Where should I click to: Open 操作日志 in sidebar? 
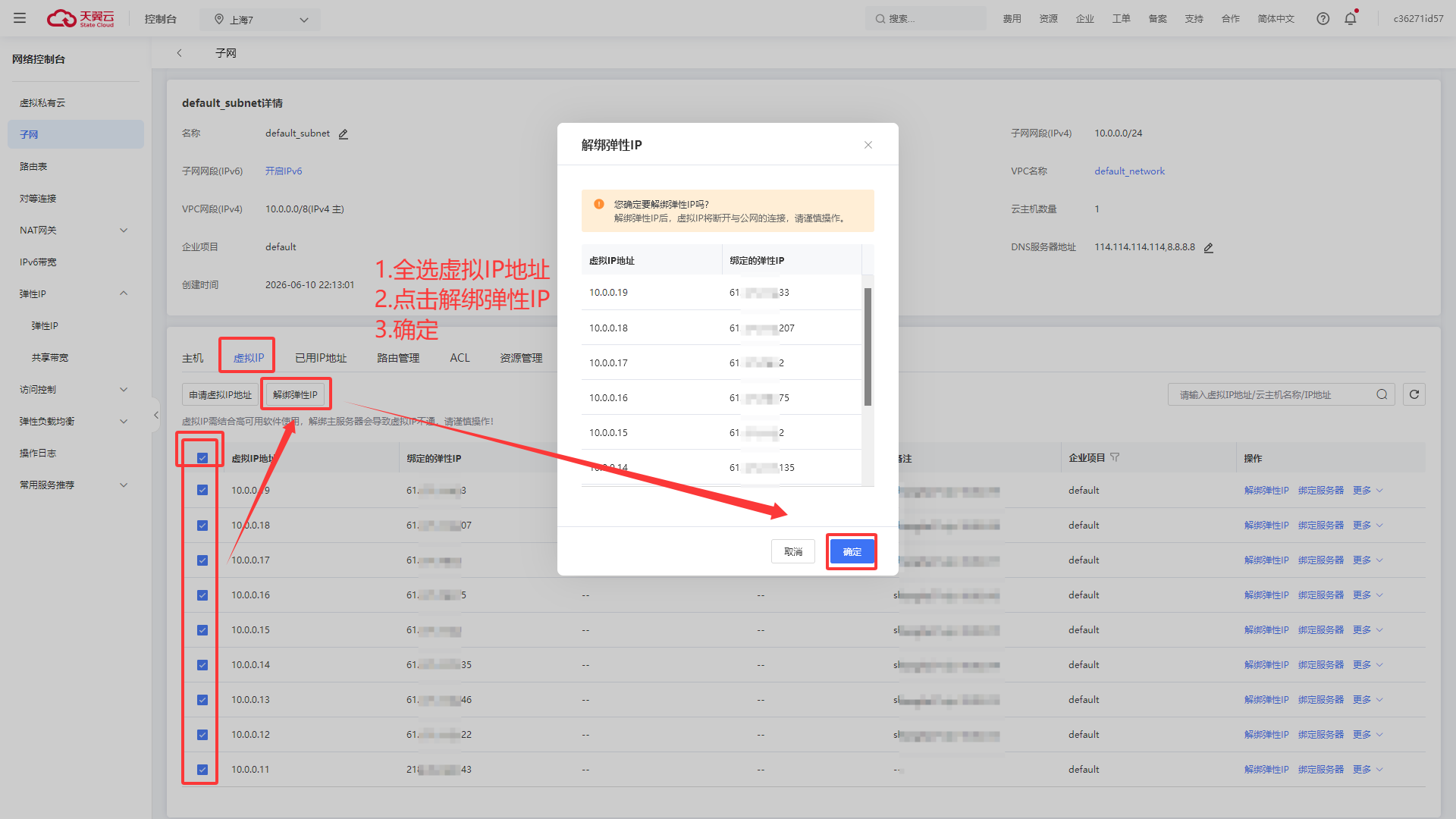pos(38,453)
